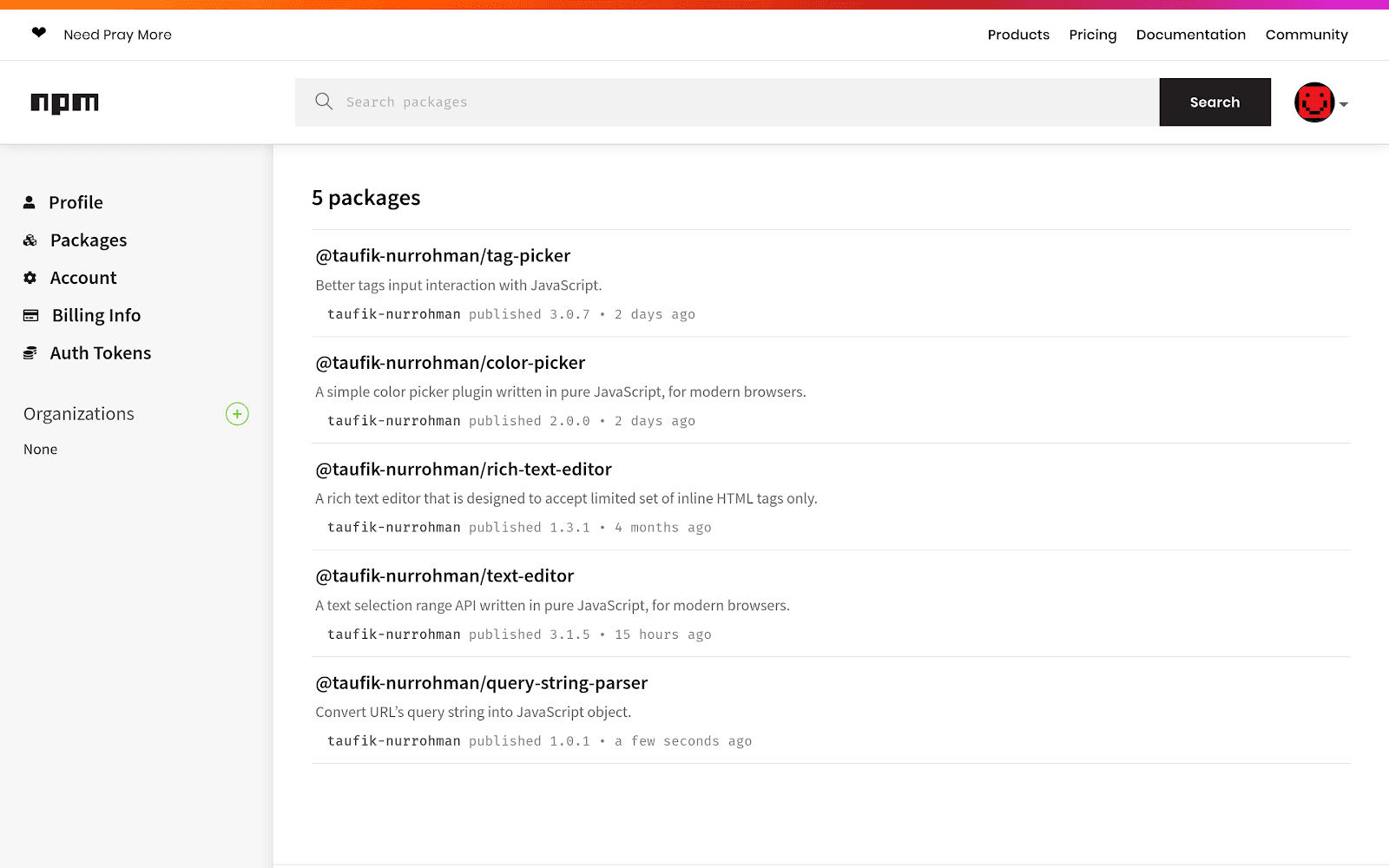This screenshot has width=1389, height=868.
Task: Open the @taufik-nurrohman/color-picker package
Action: [x=451, y=363]
